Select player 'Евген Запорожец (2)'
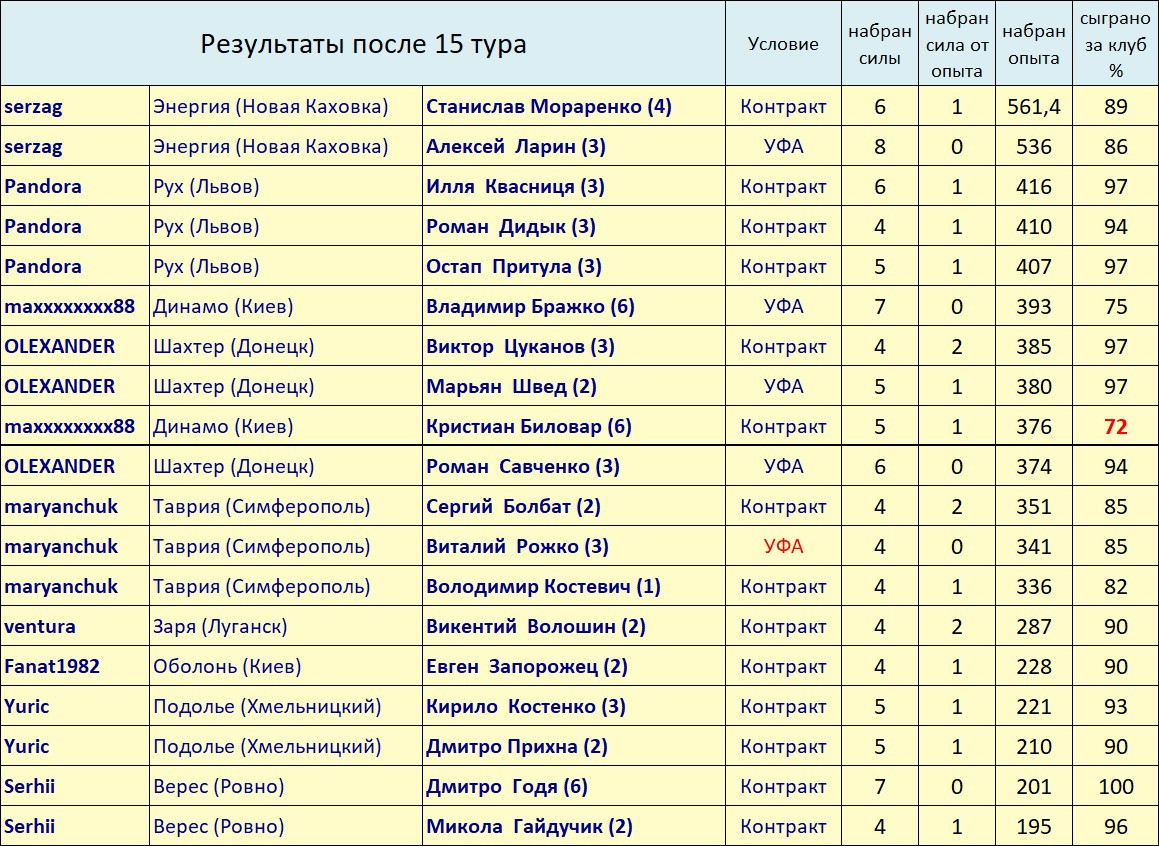 526,666
